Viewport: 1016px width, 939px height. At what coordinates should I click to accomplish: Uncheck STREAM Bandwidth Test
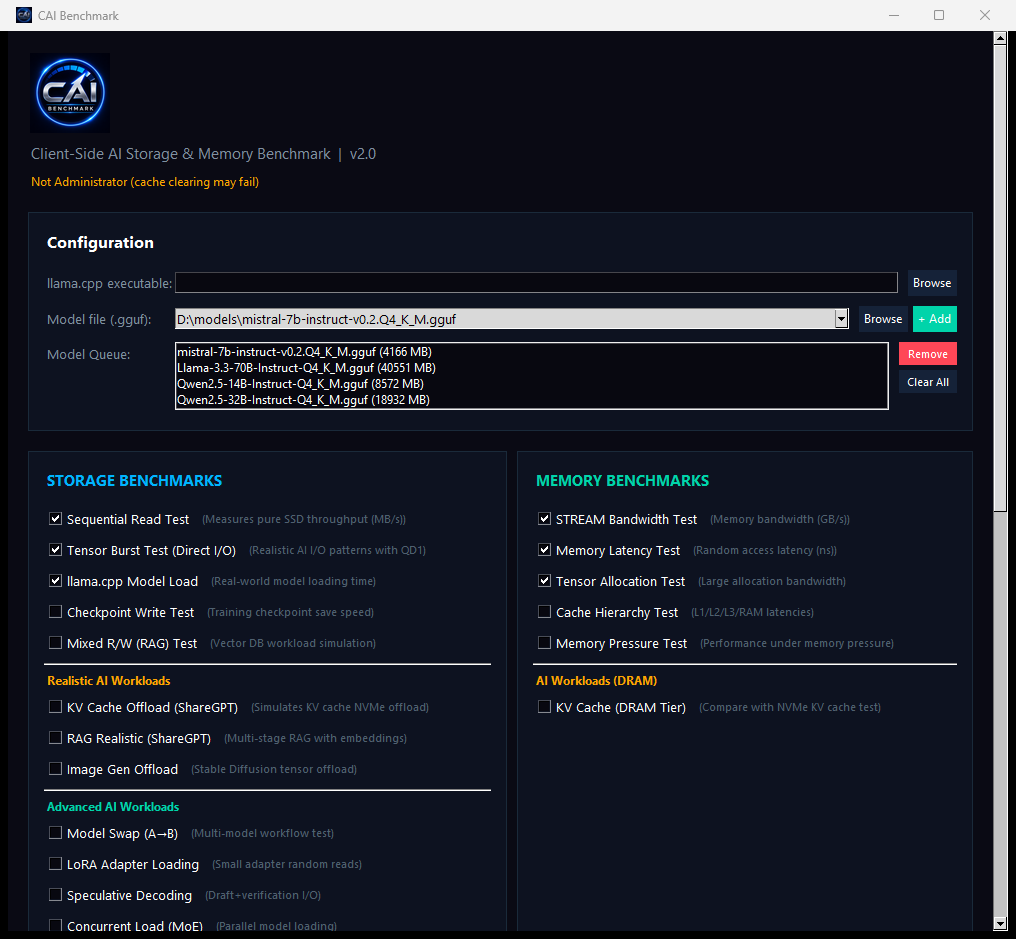click(544, 518)
